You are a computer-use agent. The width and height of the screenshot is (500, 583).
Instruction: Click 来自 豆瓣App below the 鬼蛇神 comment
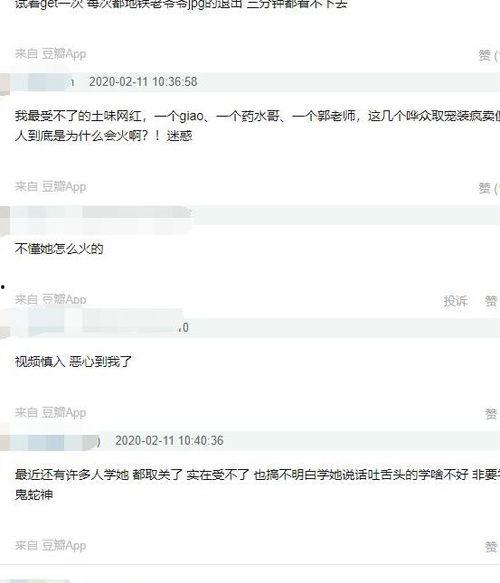tap(51, 545)
